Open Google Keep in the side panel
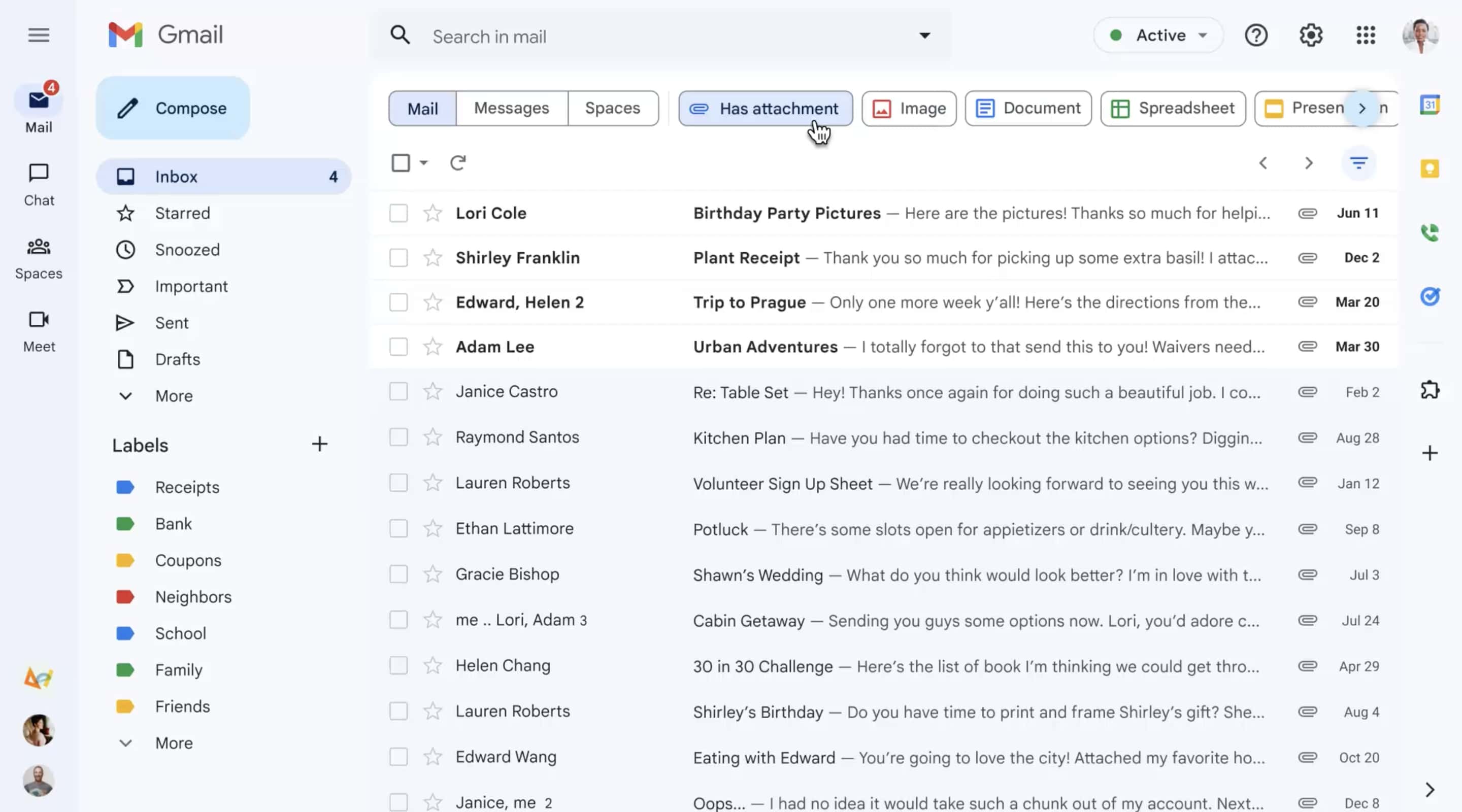The width and height of the screenshot is (1462, 812). tap(1431, 168)
